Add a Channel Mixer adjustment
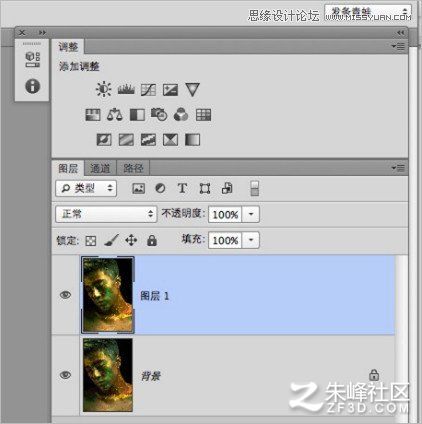This screenshot has height=424, width=422. point(181,115)
